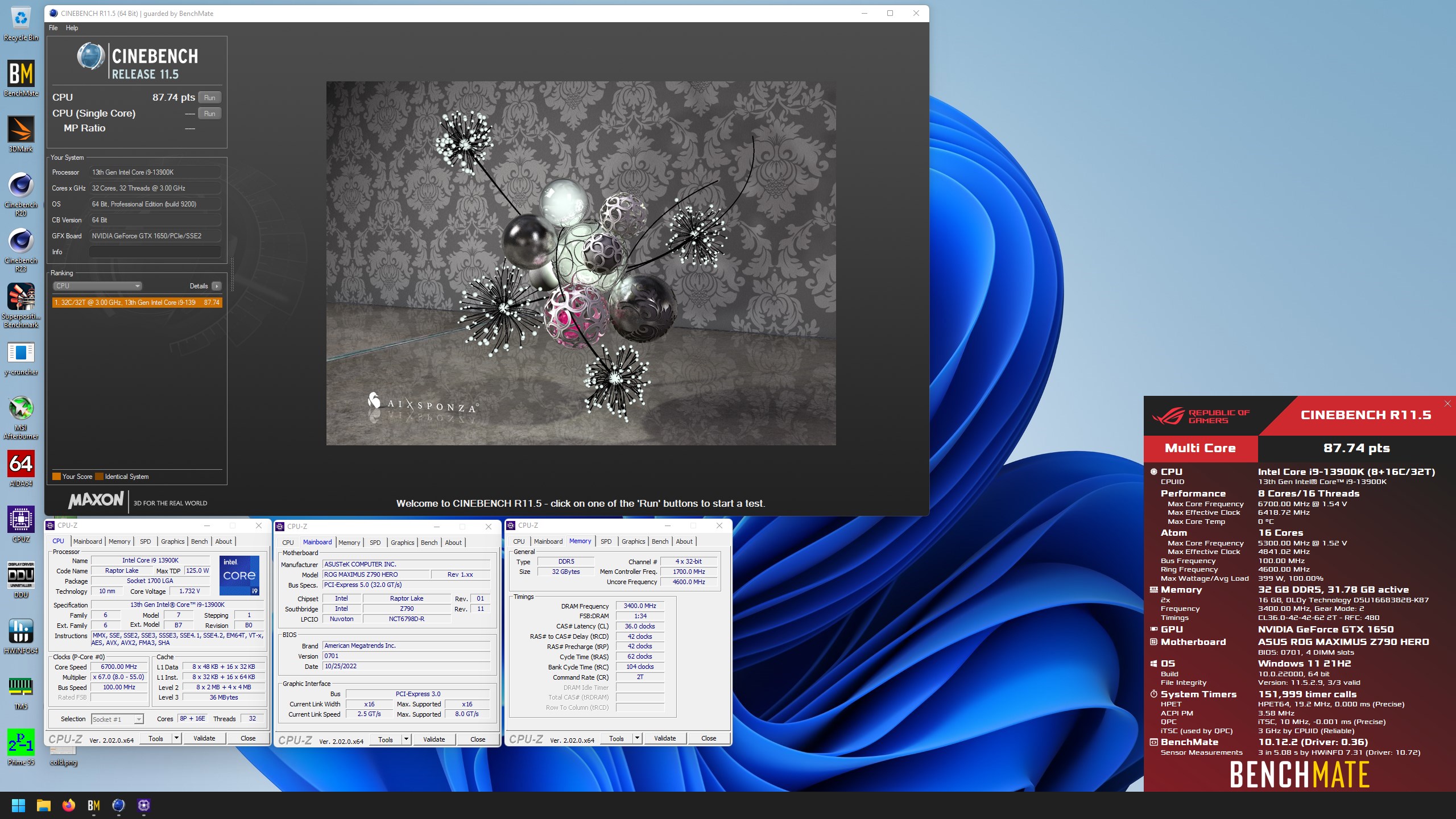
Task: Open the Cinebench R23 desktop icon
Action: (x=21, y=249)
